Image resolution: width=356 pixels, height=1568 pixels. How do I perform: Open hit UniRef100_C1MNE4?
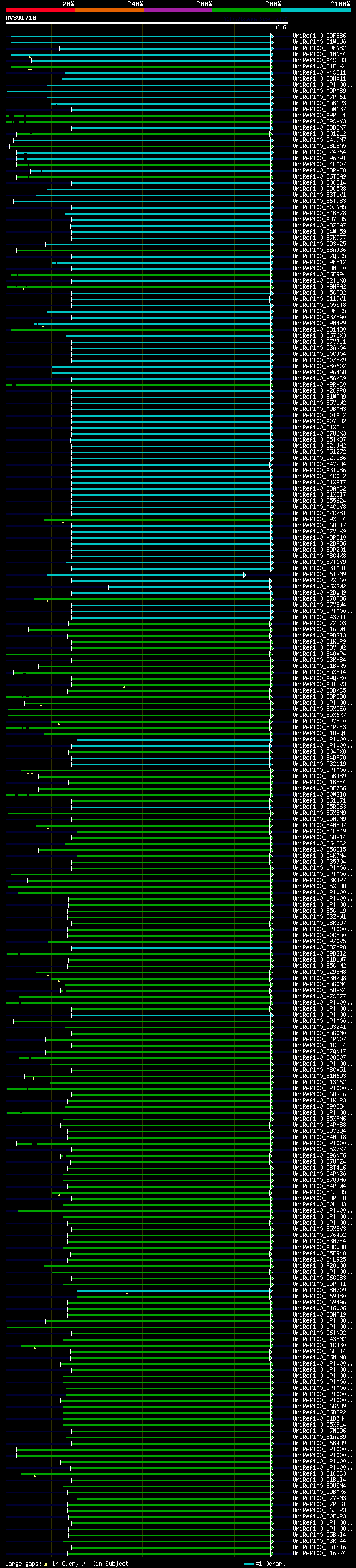click(319, 54)
